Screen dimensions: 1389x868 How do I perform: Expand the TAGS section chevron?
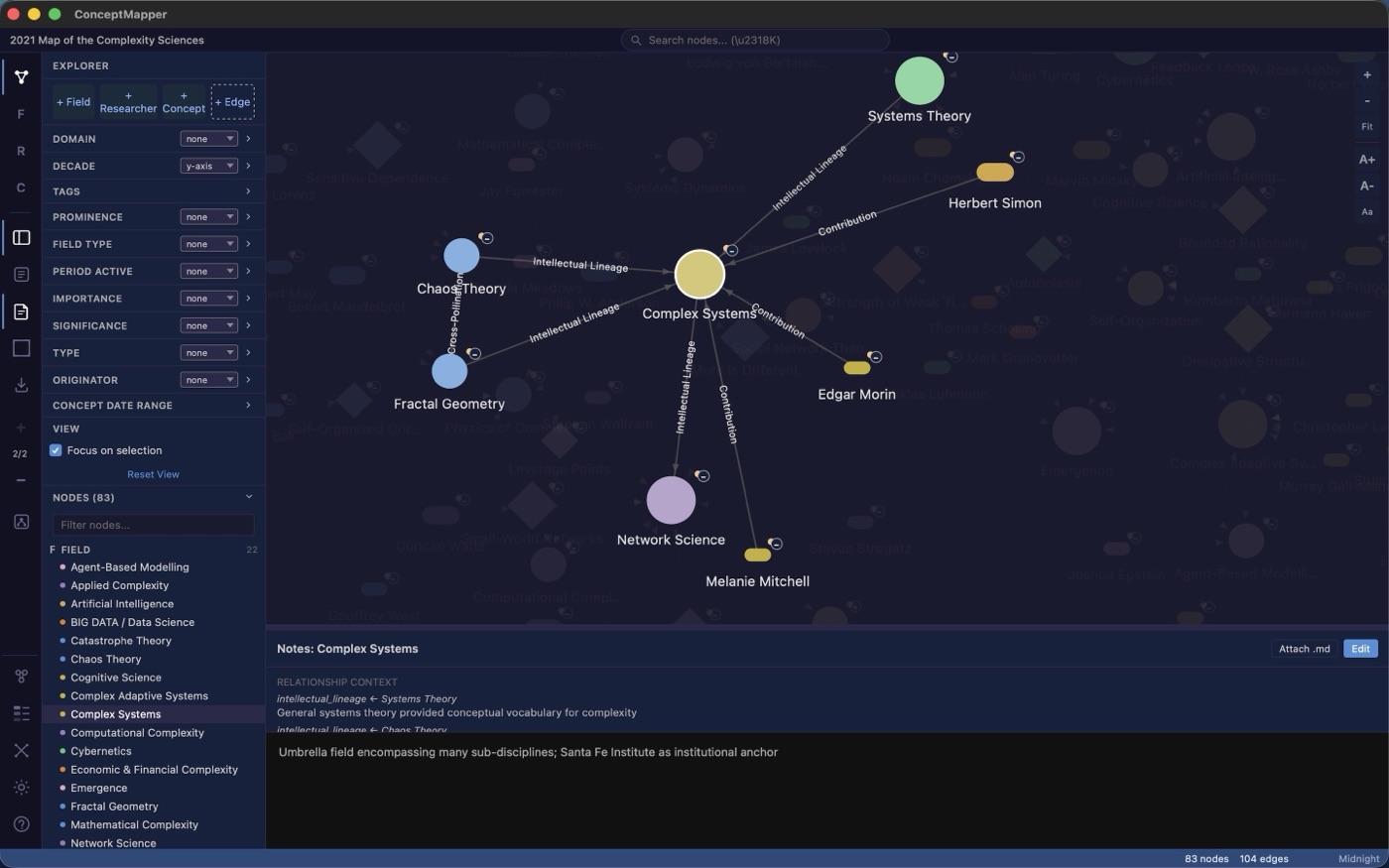pyautogui.click(x=248, y=191)
